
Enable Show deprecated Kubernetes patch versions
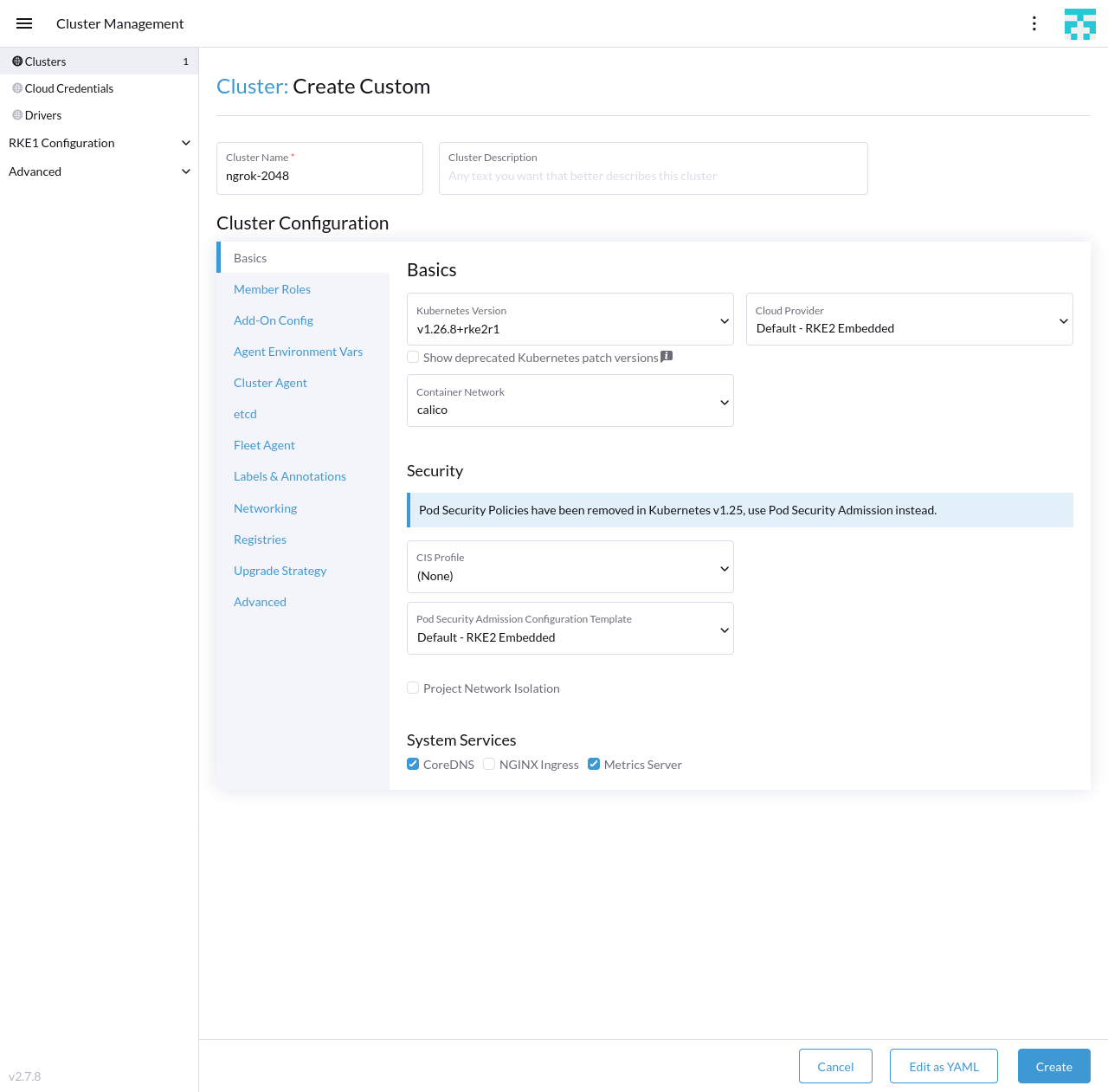(413, 357)
